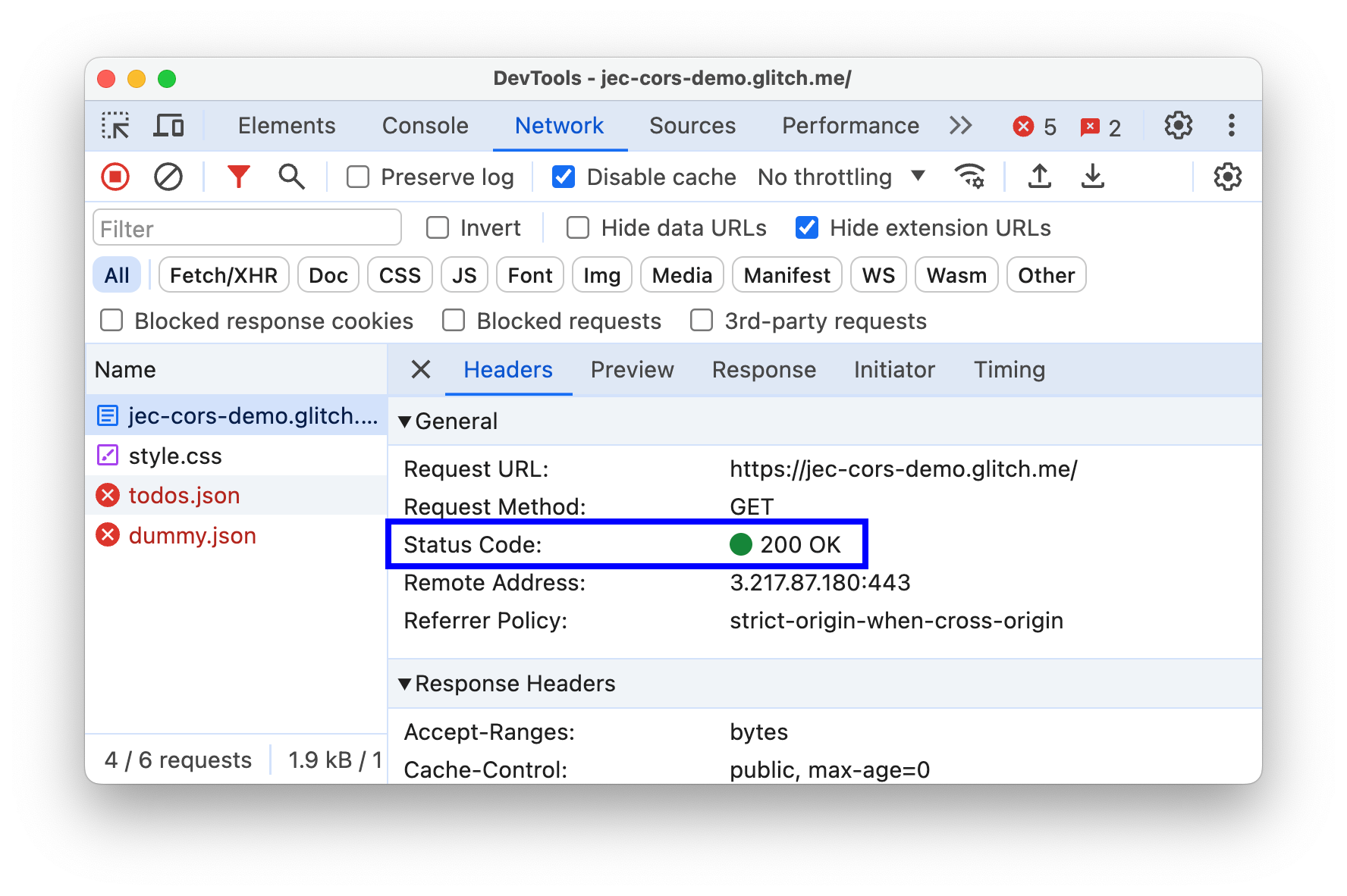Screen dimensions: 1347x896
Task: Clear the network log
Action: click(x=168, y=177)
